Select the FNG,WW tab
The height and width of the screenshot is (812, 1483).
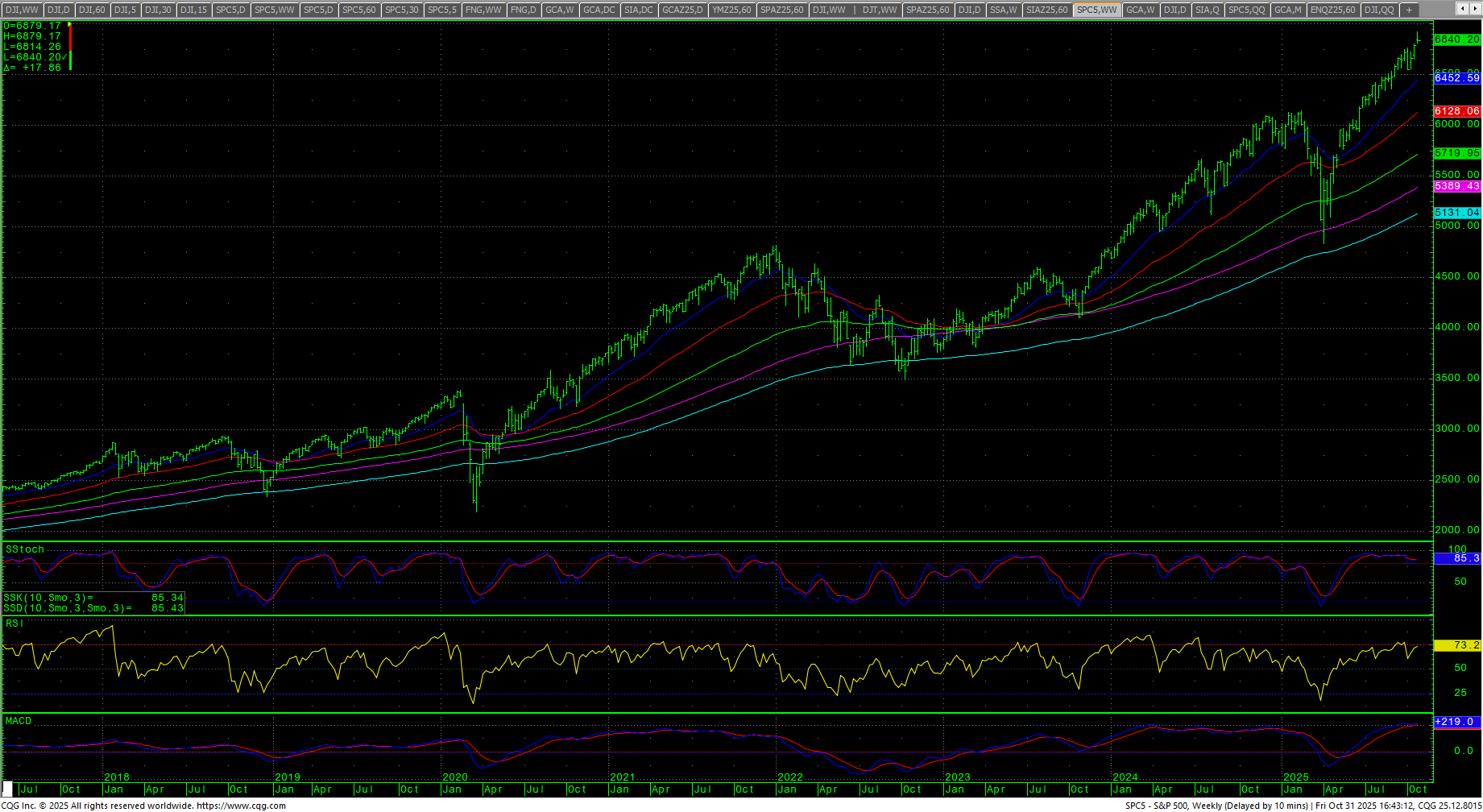pyautogui.click(x=483, y=10)
